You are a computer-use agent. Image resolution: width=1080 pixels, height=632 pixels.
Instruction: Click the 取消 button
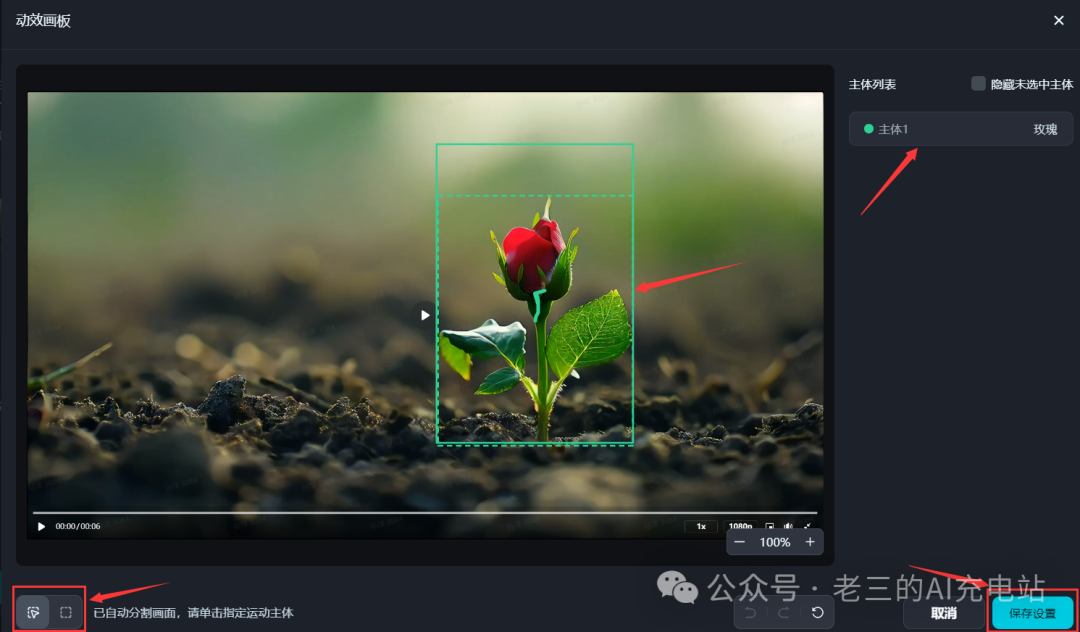pyautogui.click(x=943, y=613)
